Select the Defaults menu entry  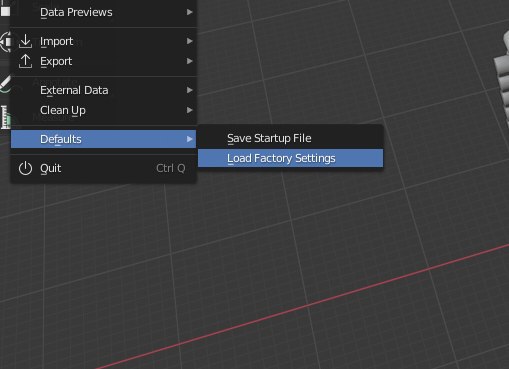pyautogui.click(x=104, y=139)
